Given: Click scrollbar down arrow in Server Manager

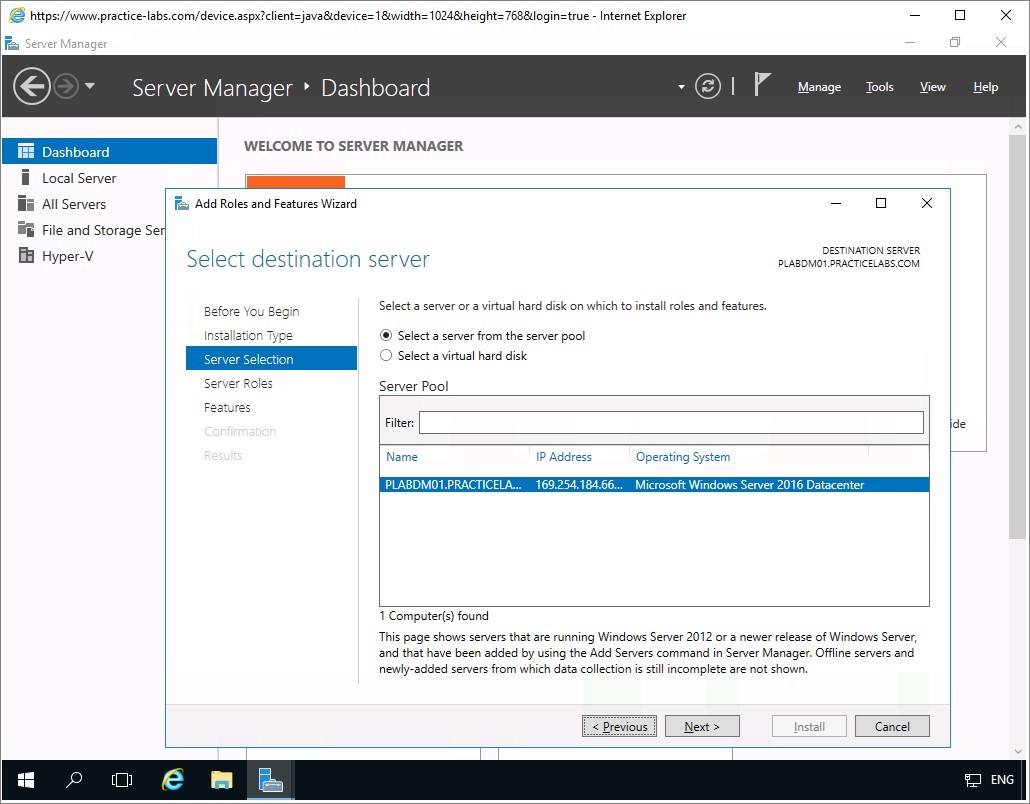Looking at the screenshot, I should (1018, 751).
